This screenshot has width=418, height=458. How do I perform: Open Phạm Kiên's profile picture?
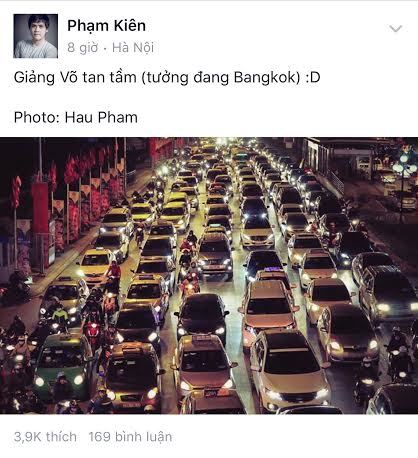[x=36, y=36]
